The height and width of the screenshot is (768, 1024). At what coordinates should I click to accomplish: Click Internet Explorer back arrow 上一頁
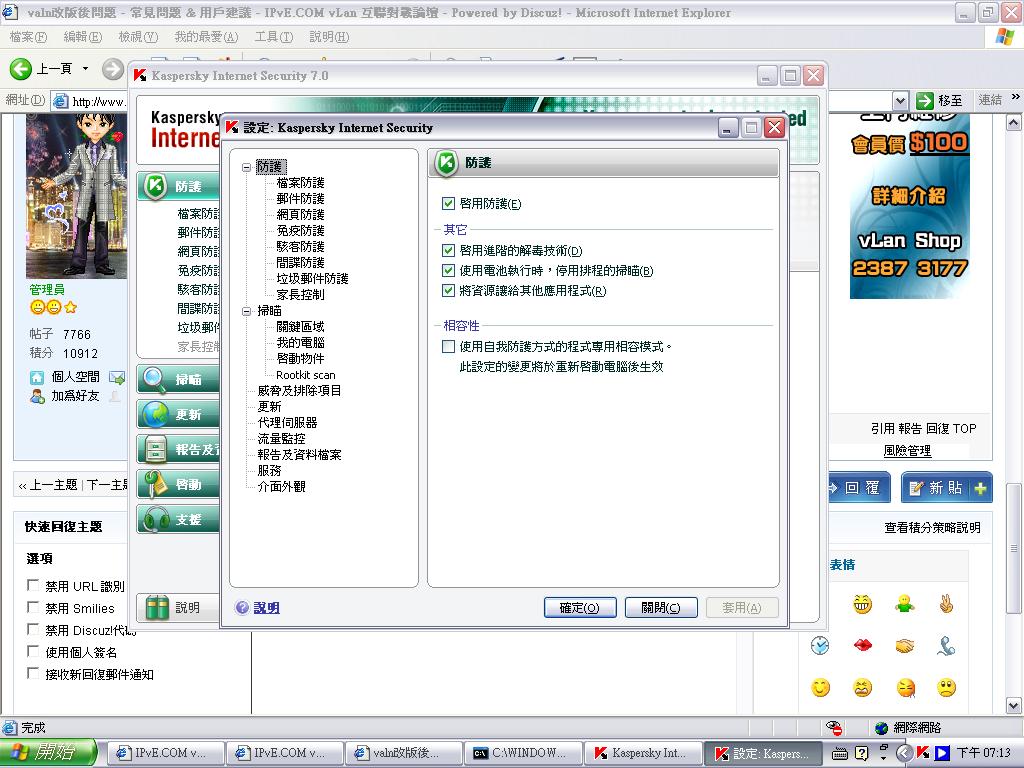22,71
